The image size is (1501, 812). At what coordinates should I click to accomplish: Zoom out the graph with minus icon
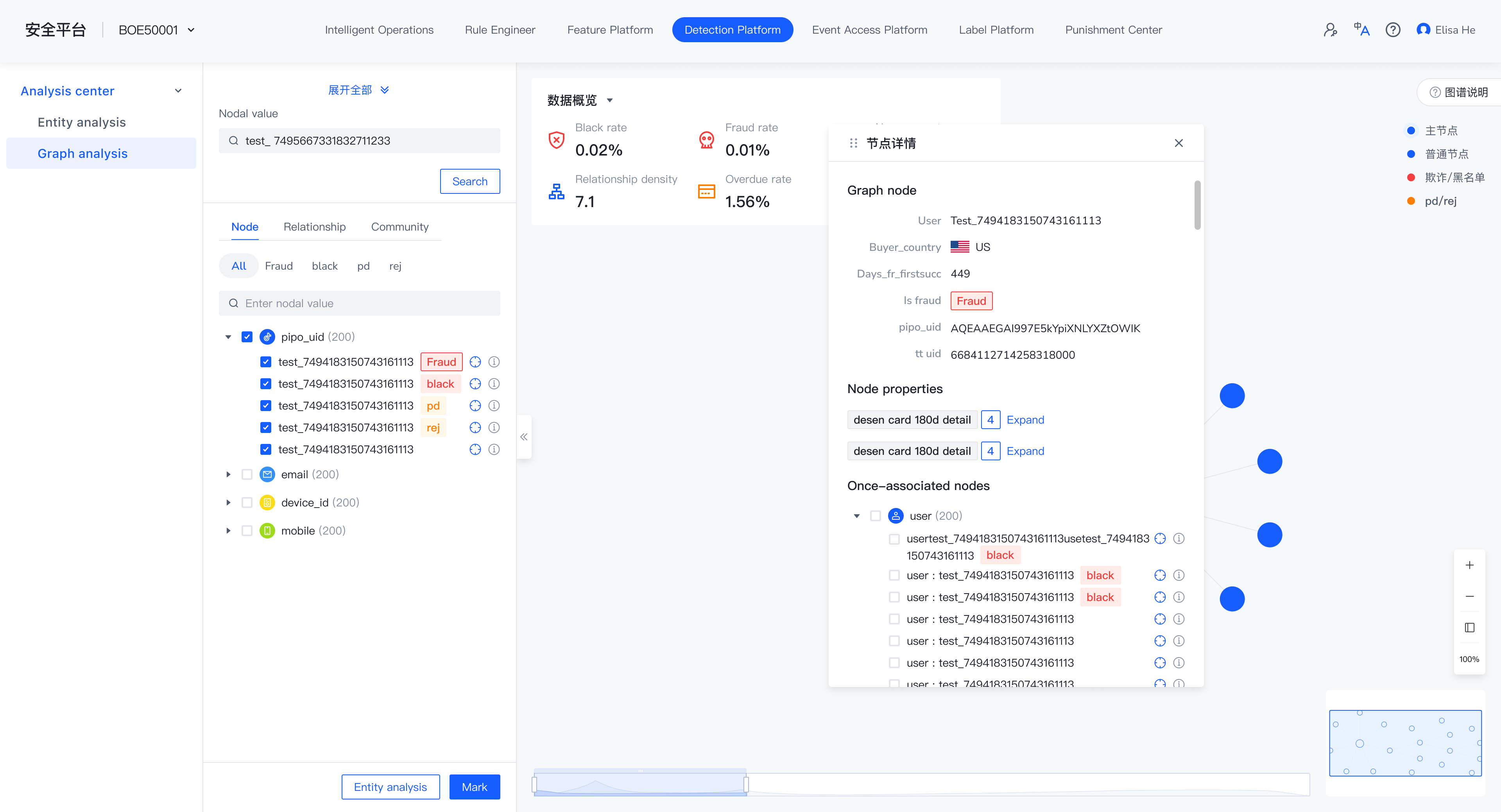coord(1470,596)
